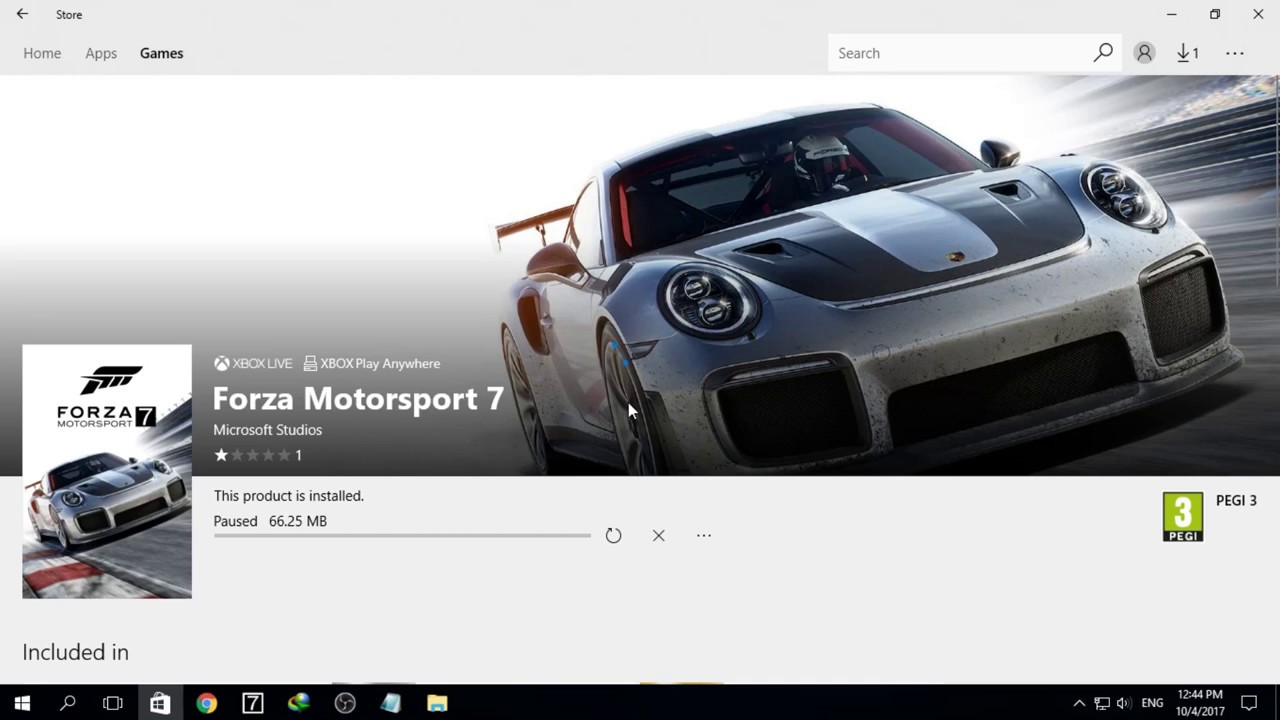The image size is (1280, 720).
Task: Click the Xbox Play Anywhere badge
Action: point(372,364)
